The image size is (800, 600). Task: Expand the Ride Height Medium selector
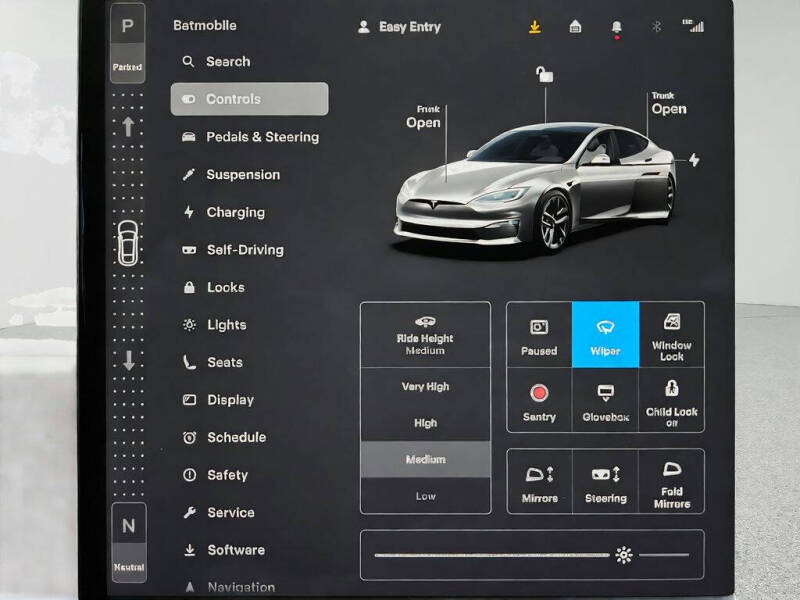click(x=425, y=335)
